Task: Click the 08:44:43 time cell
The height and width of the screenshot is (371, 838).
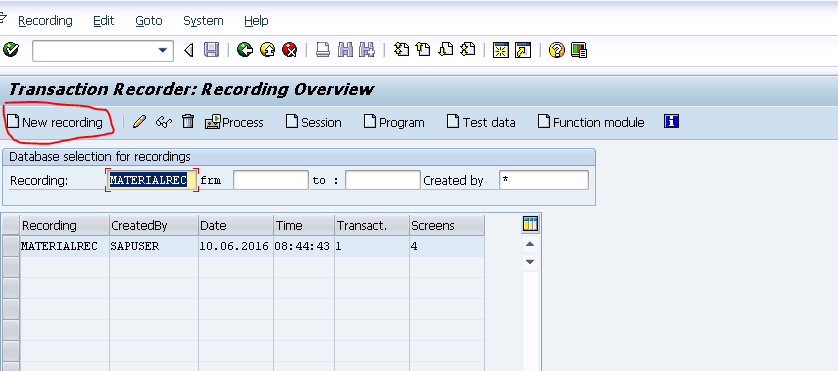Action: tap(304, 246)
